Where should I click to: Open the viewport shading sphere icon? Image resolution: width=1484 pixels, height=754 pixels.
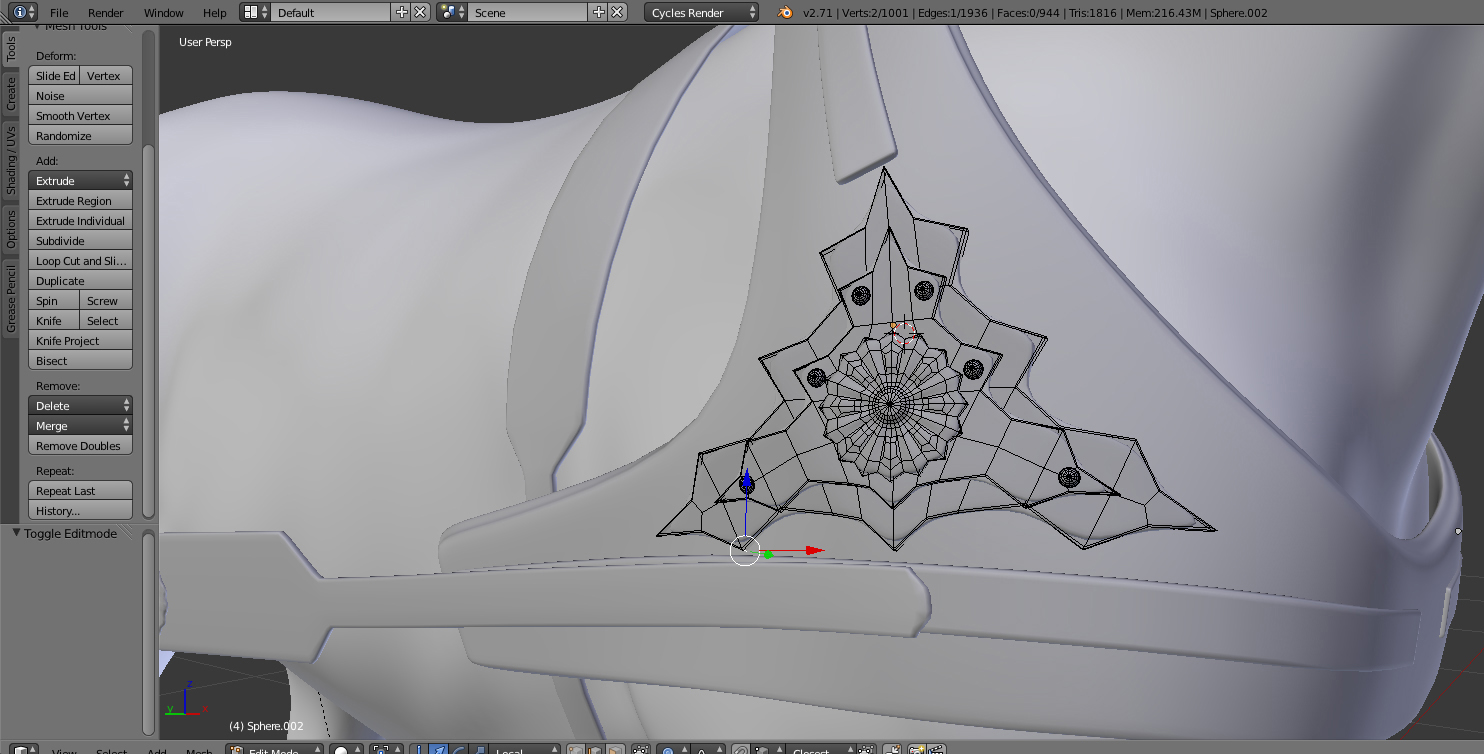(347, 749)
